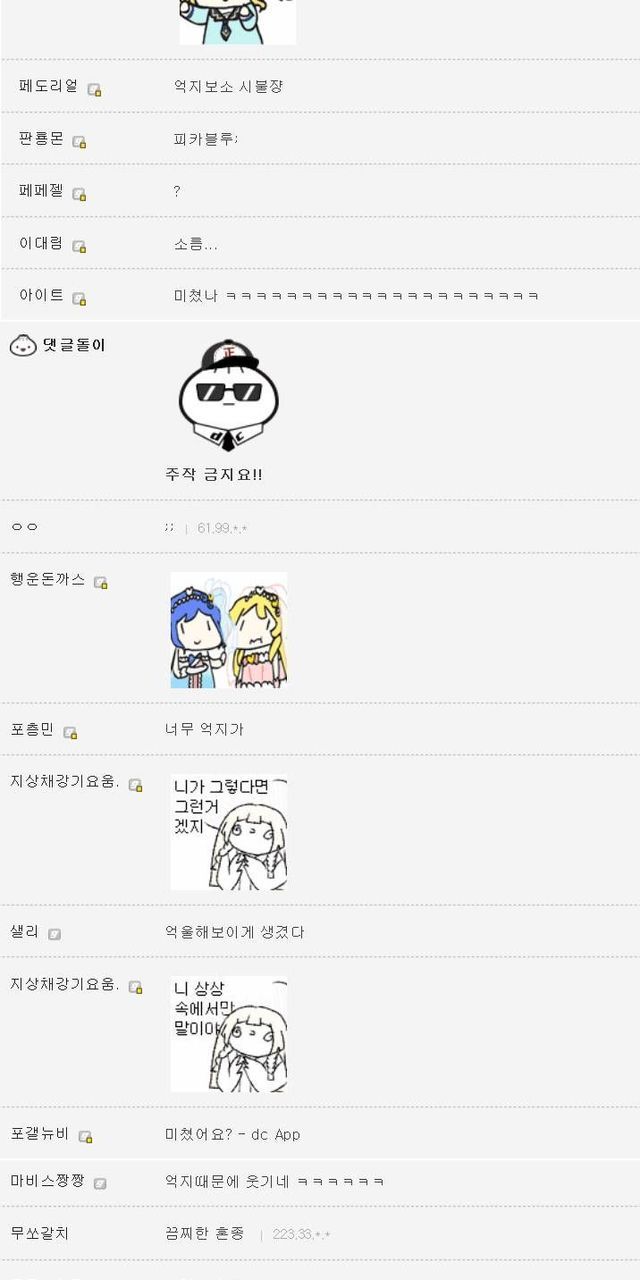Viewport: 640px width, 1280px height.
Task: Click the '니 상상 속에서만 말이야' sticker image
Action: [229, 1034]
